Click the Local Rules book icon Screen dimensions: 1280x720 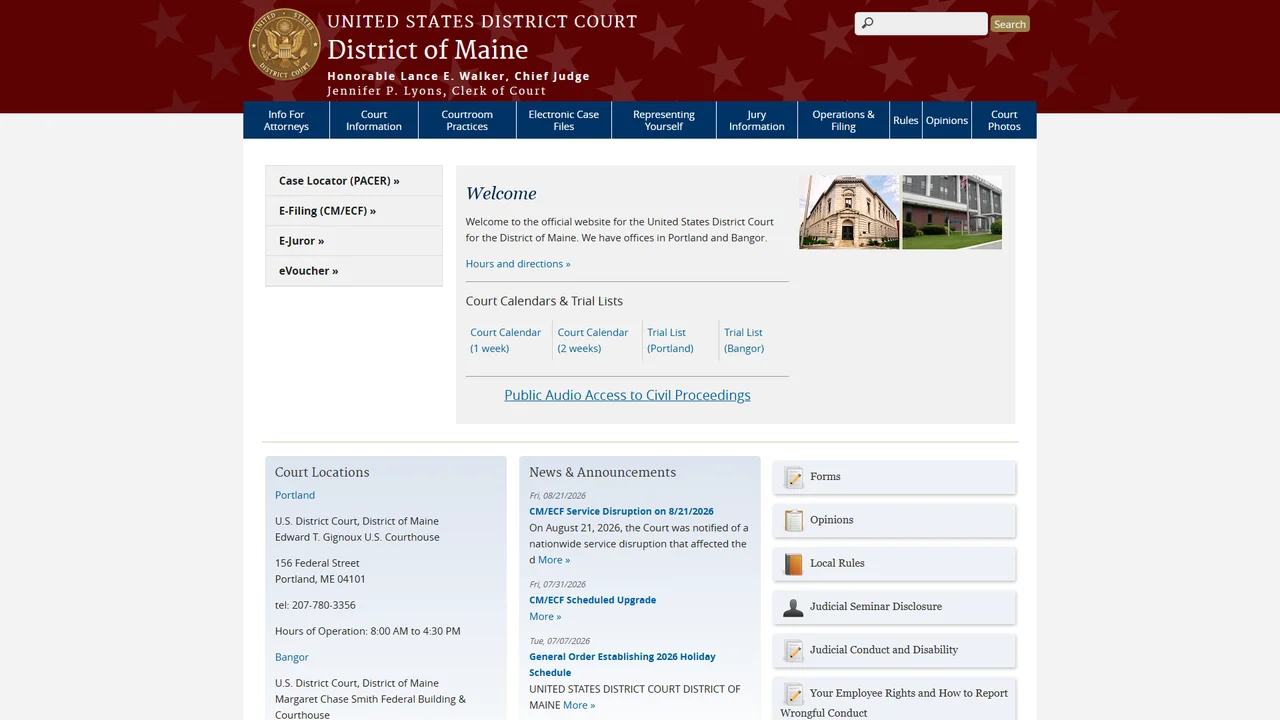click(x=794, y=564)
